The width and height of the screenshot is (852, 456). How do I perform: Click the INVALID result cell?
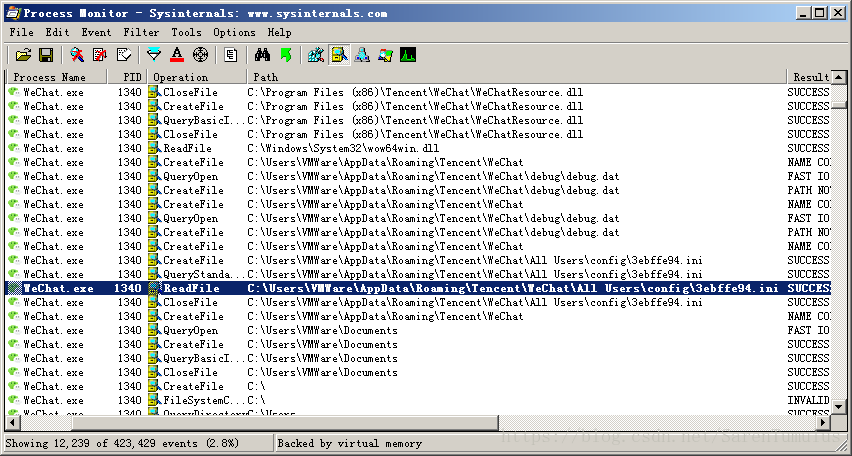(x=809, y=401)
